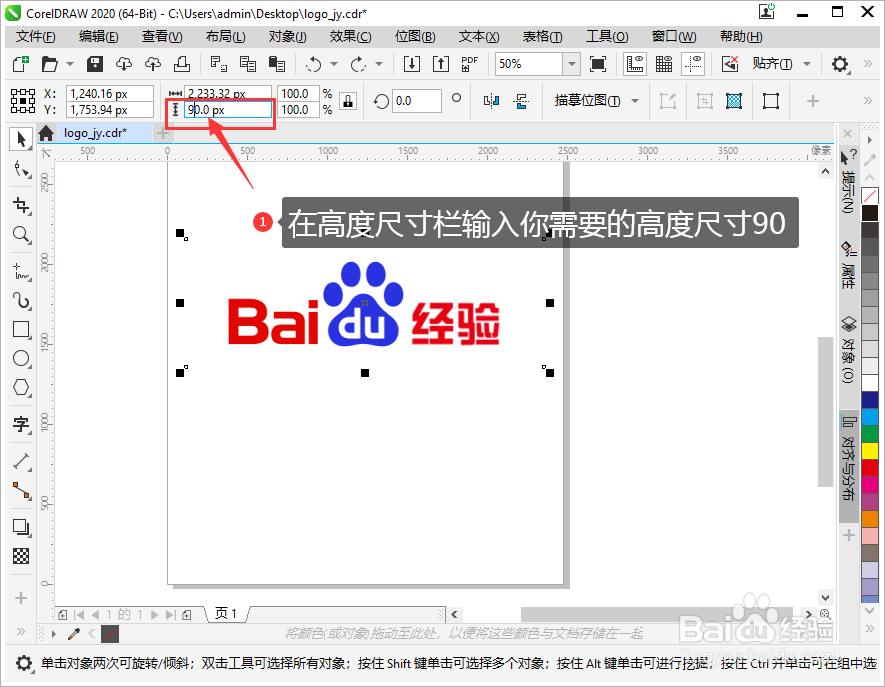Click the New document icon
The image size is (885, 687).
click(x=20, y=64)
